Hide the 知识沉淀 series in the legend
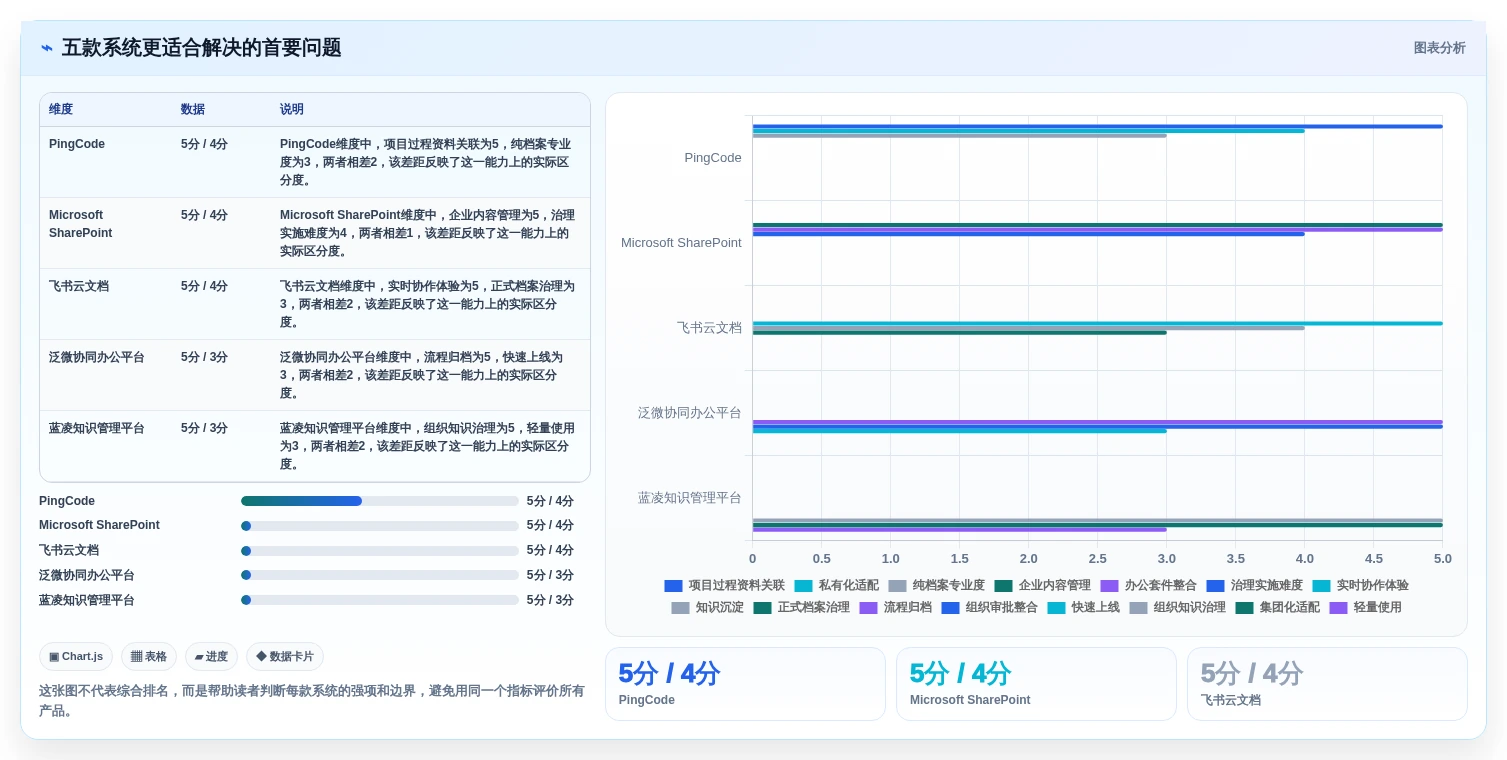The height and width of the screenshot is (760, 1507). pos(707,607)
